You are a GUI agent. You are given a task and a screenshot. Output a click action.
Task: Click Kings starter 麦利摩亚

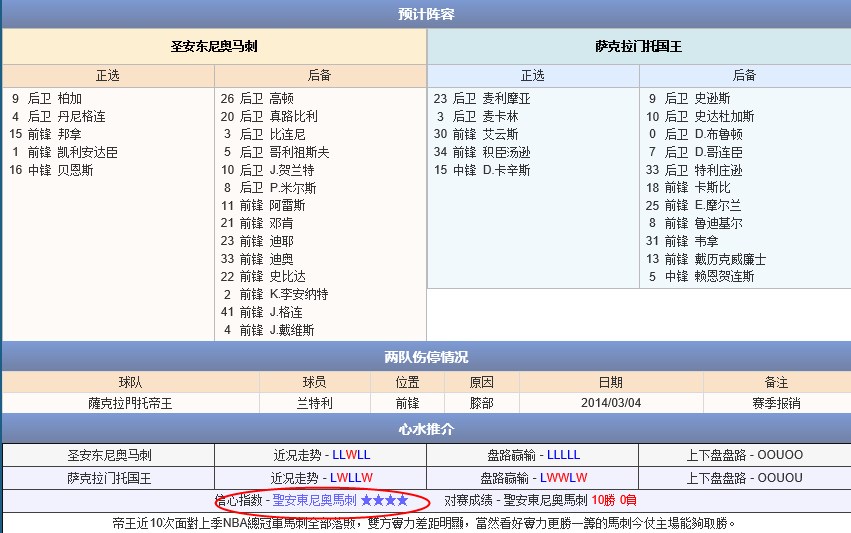[x=506, y=98]
